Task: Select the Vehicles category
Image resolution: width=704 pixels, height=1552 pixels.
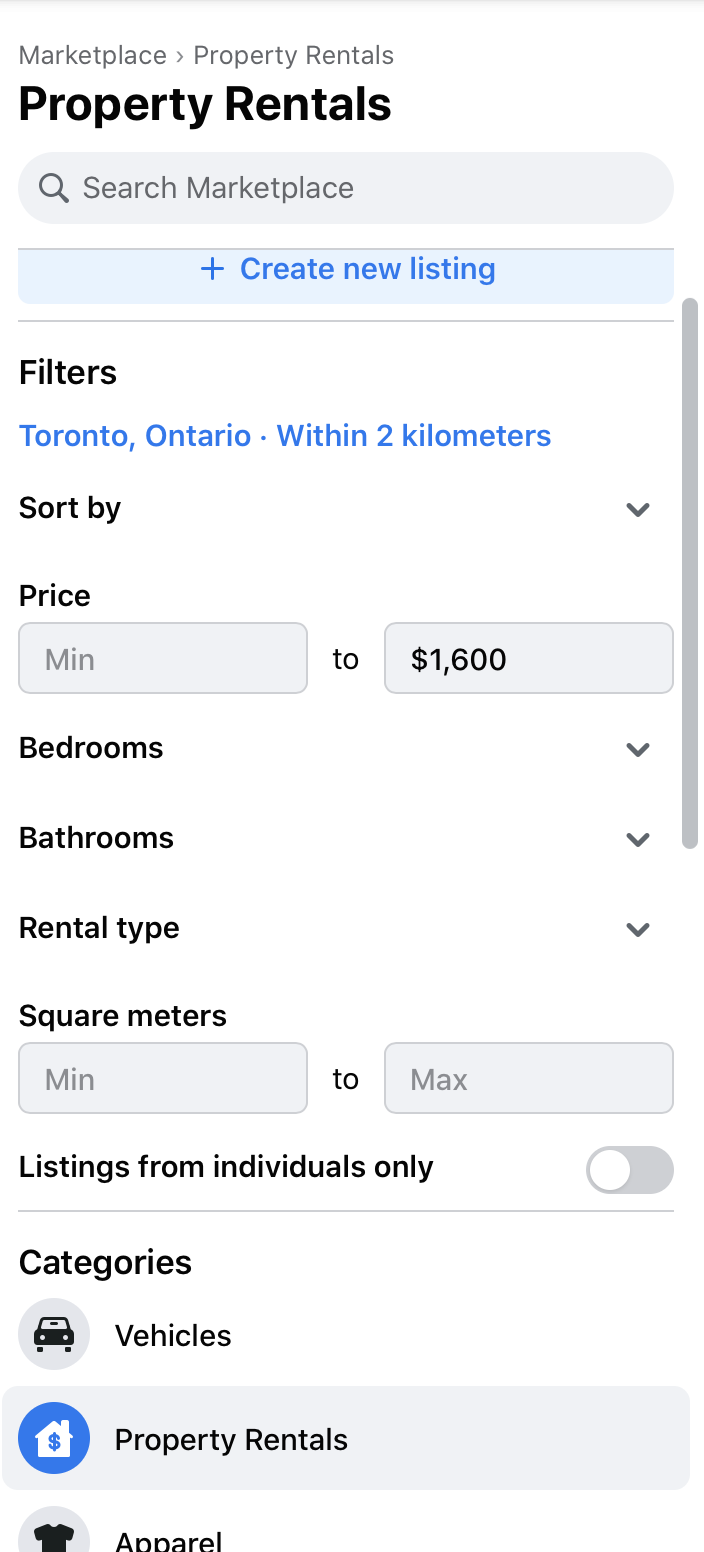Action: 346,1334
